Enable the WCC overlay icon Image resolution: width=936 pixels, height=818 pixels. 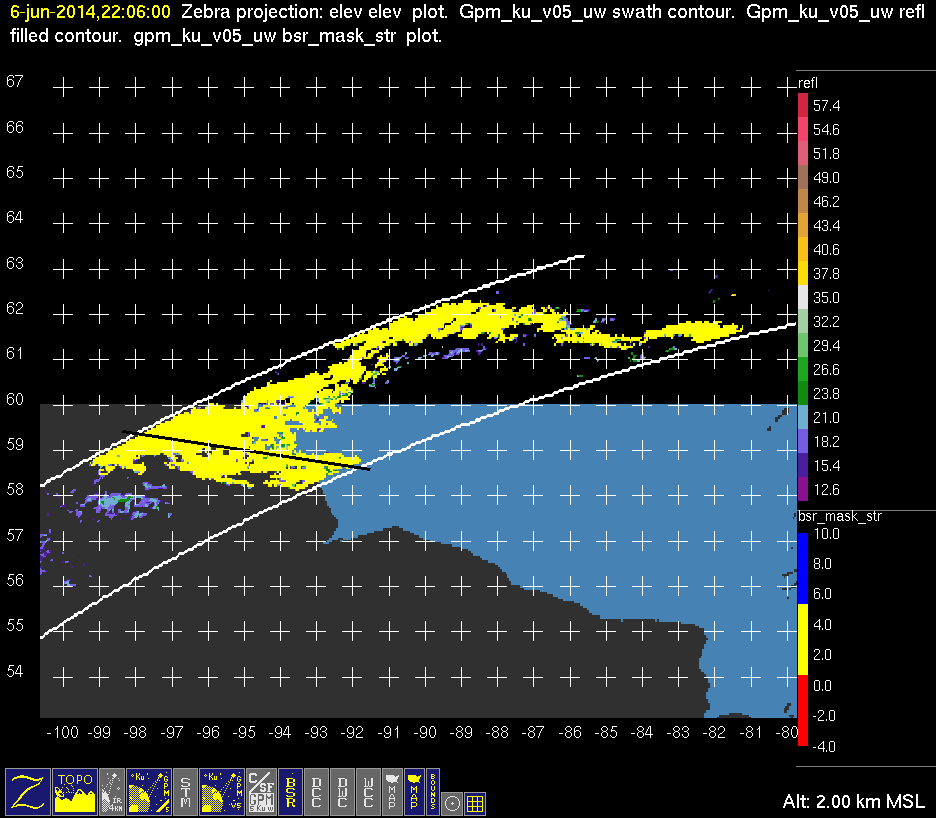point(369,791)
